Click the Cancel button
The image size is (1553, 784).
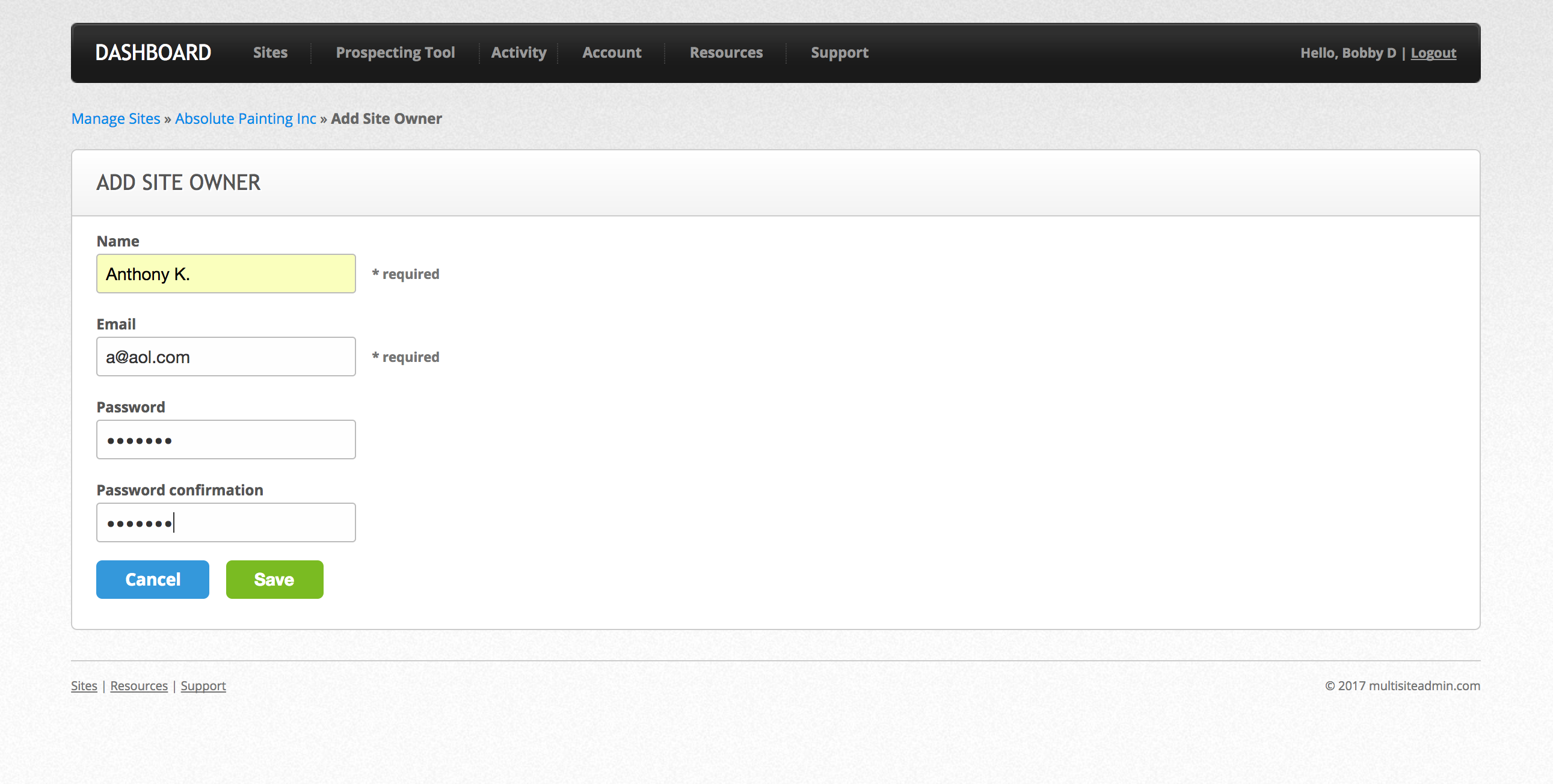point(152,579)
